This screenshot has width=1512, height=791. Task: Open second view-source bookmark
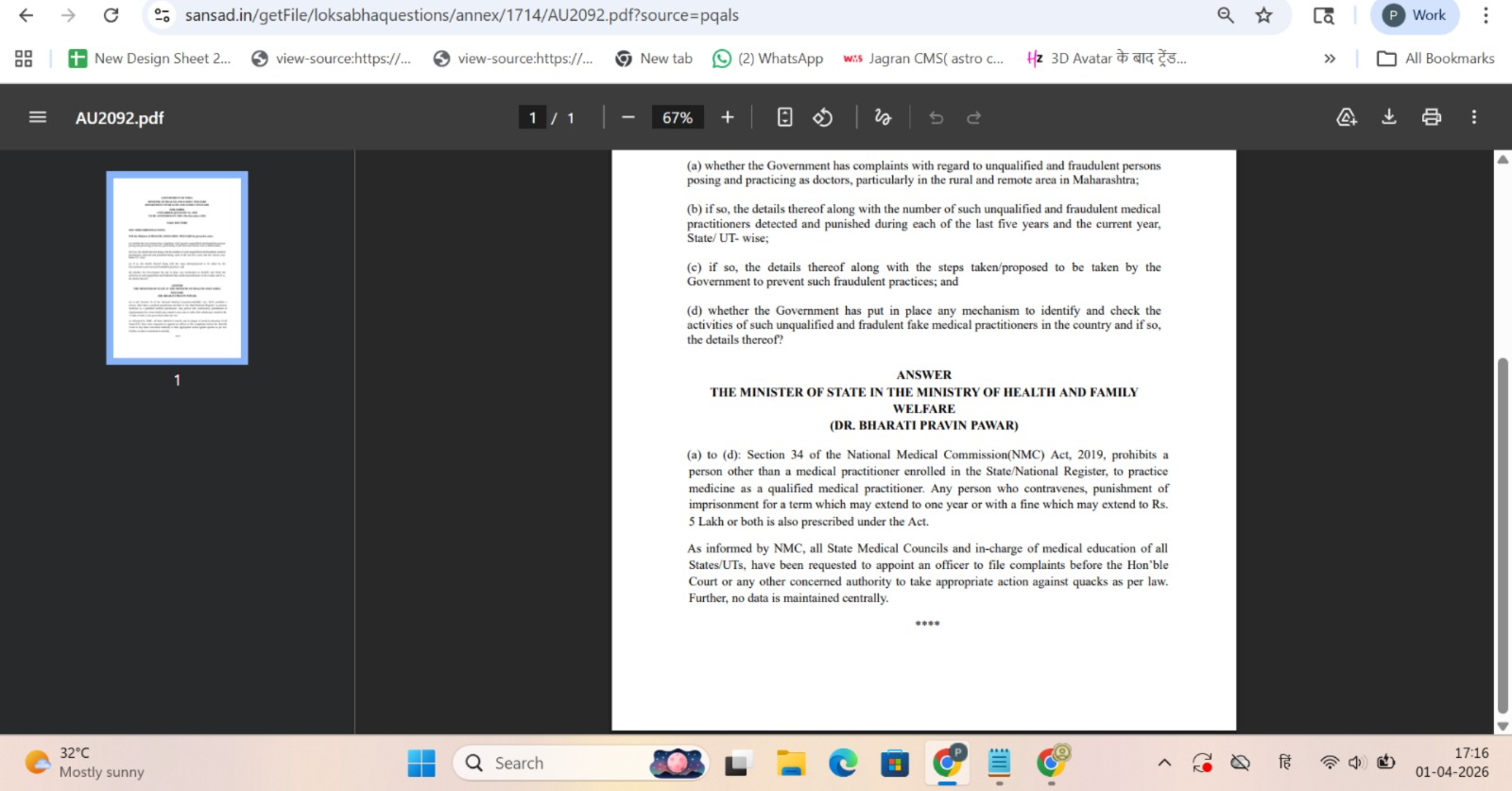point(513,59)
